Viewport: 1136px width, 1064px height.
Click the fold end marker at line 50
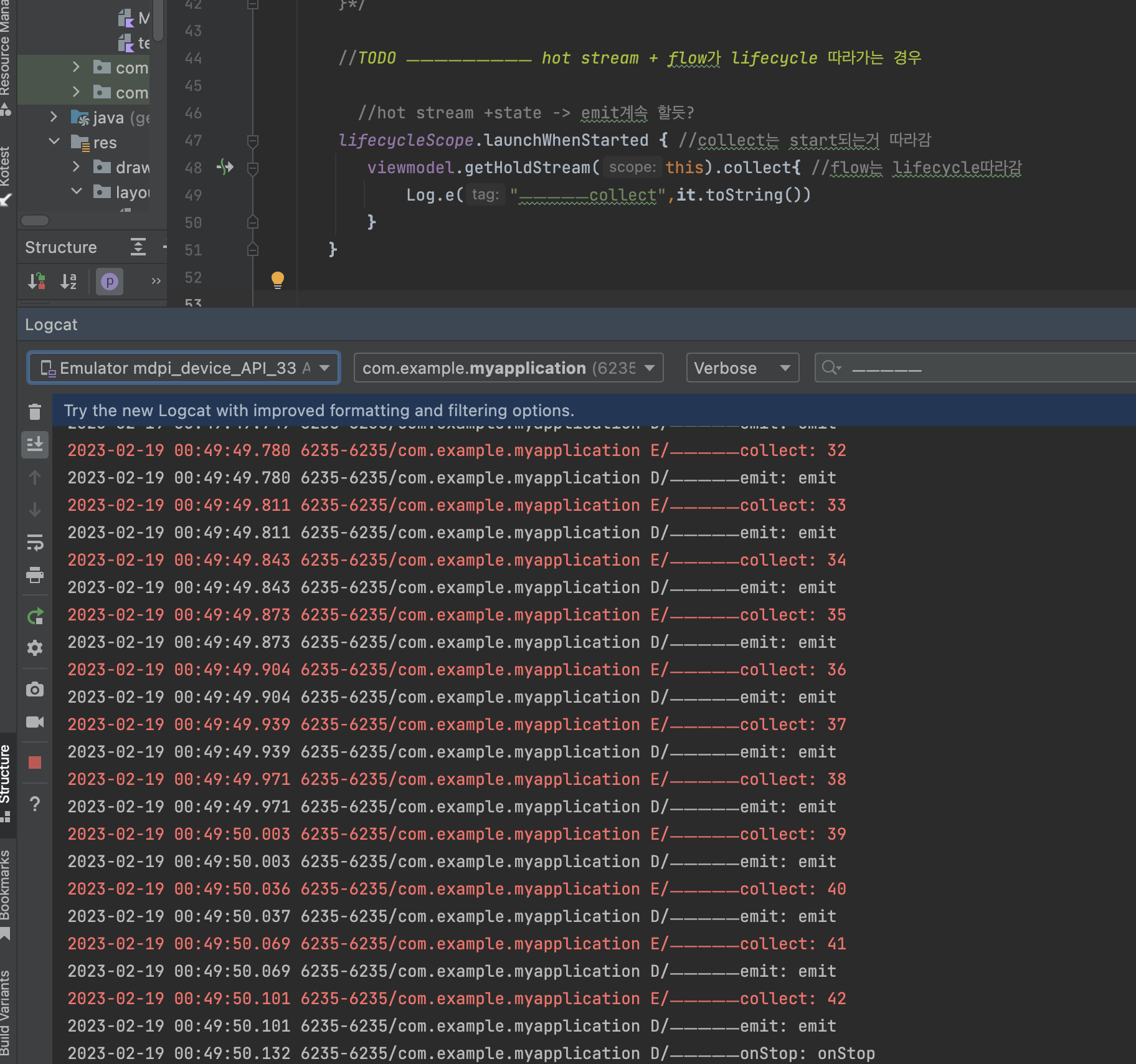click(253, 222)
